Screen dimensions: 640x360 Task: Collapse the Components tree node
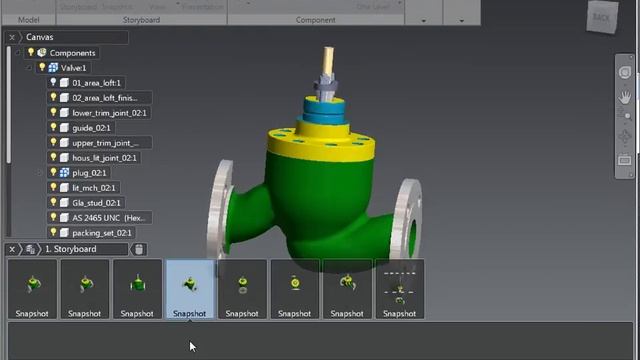(x=18, y=53)
